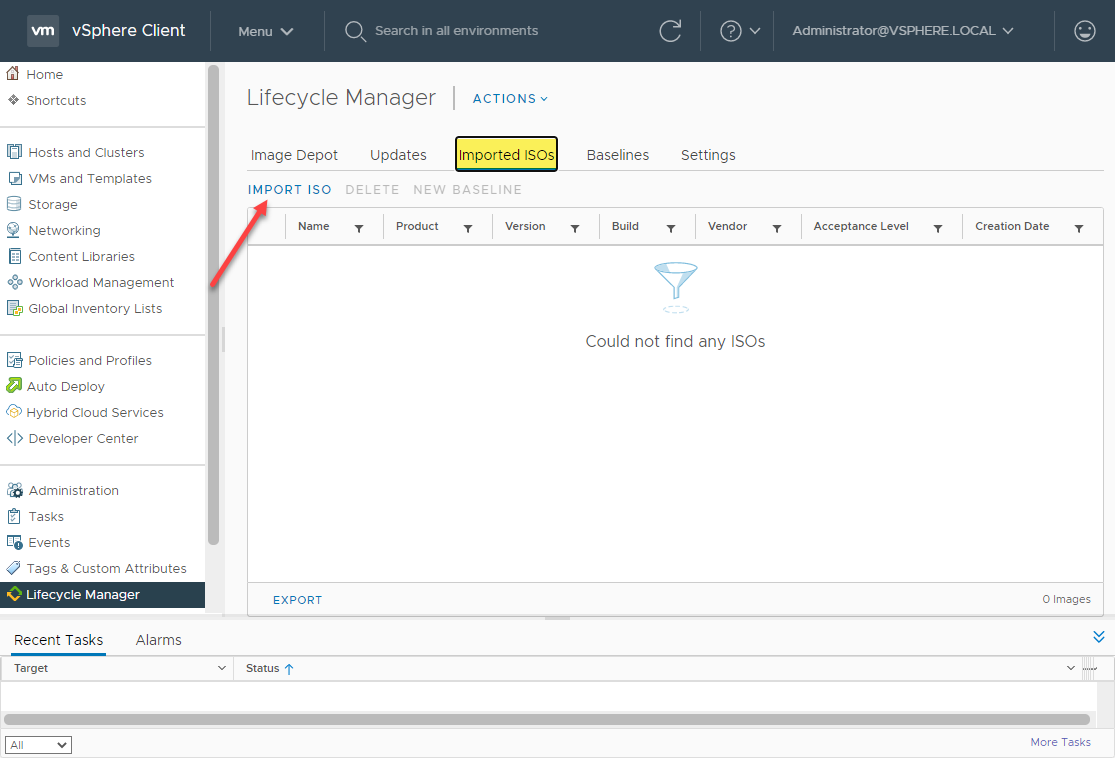Click the Search in all environments field
The height and width of the screenshot is (758, 1115).
[457, 31]
